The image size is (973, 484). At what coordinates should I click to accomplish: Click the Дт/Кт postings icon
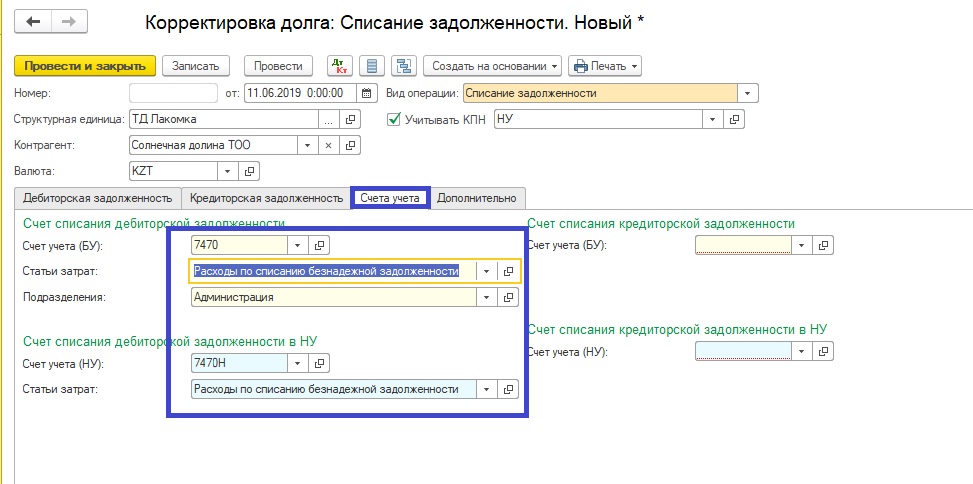[x=341, y=66]
